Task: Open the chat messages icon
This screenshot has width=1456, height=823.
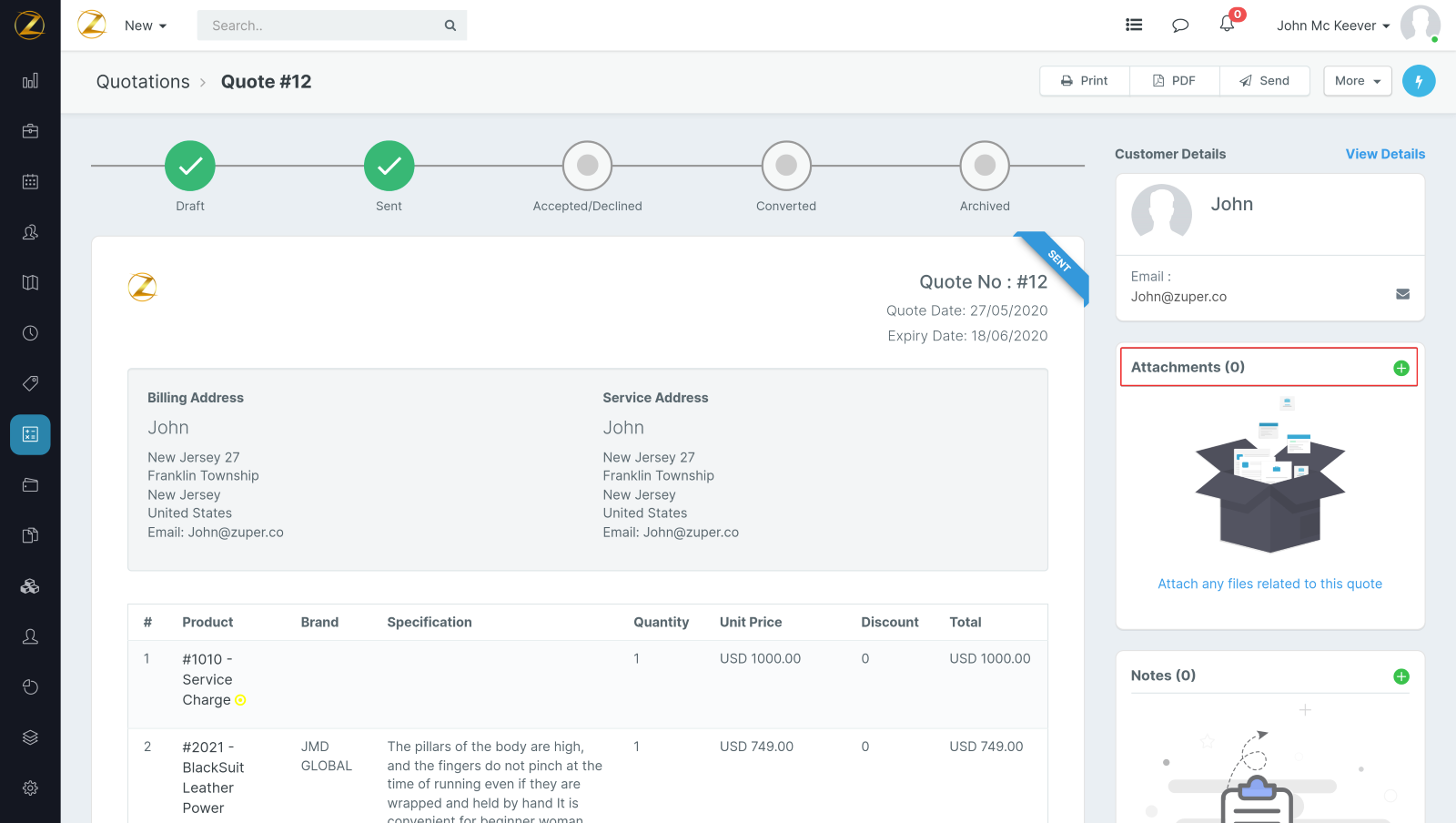Action: point(1180,25)
